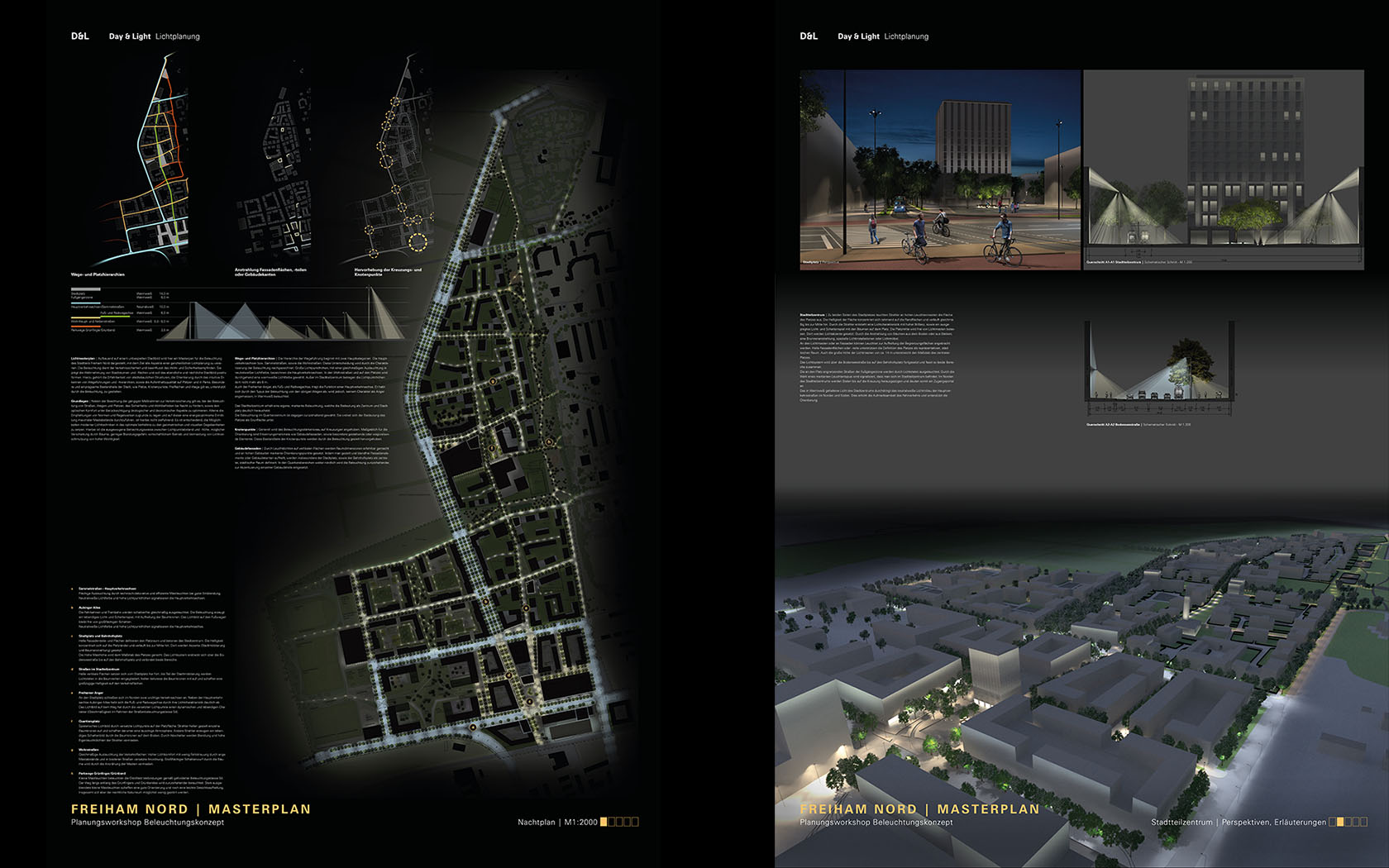Open the Querschnitt A1-A1 Stadtteilzentrum section image
The height and width of the screenshot is (868, 1389).
(1223, 169)
